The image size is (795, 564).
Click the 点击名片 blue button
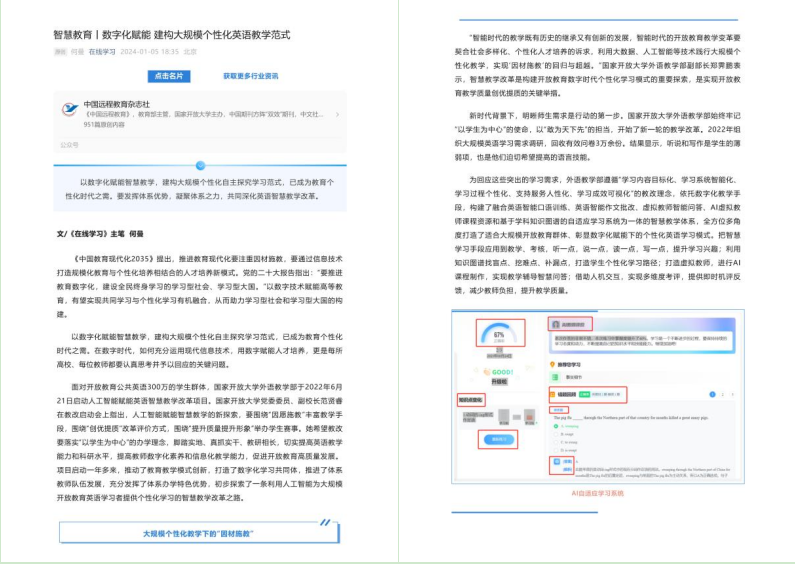(169, 76)
